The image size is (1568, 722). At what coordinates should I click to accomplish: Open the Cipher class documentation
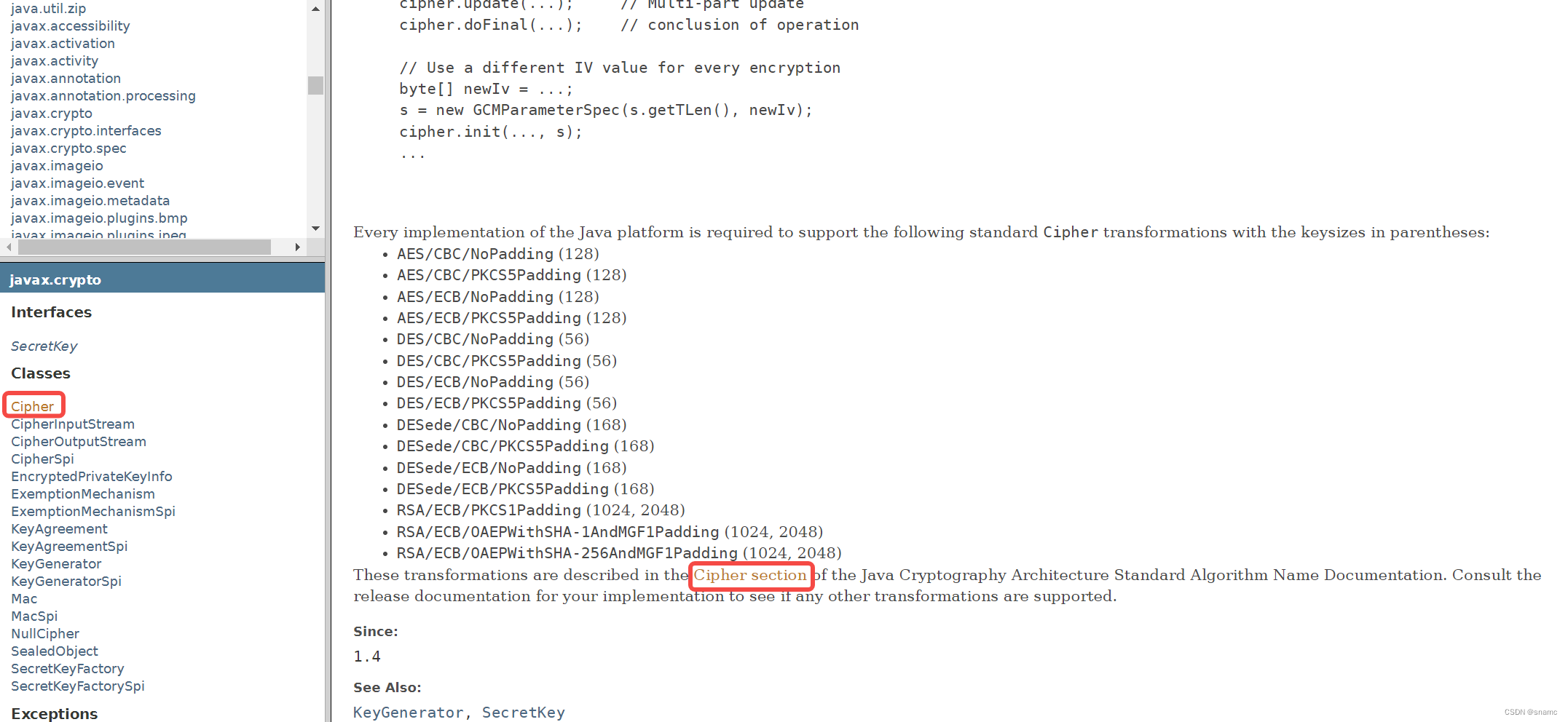tap(33, 405)
